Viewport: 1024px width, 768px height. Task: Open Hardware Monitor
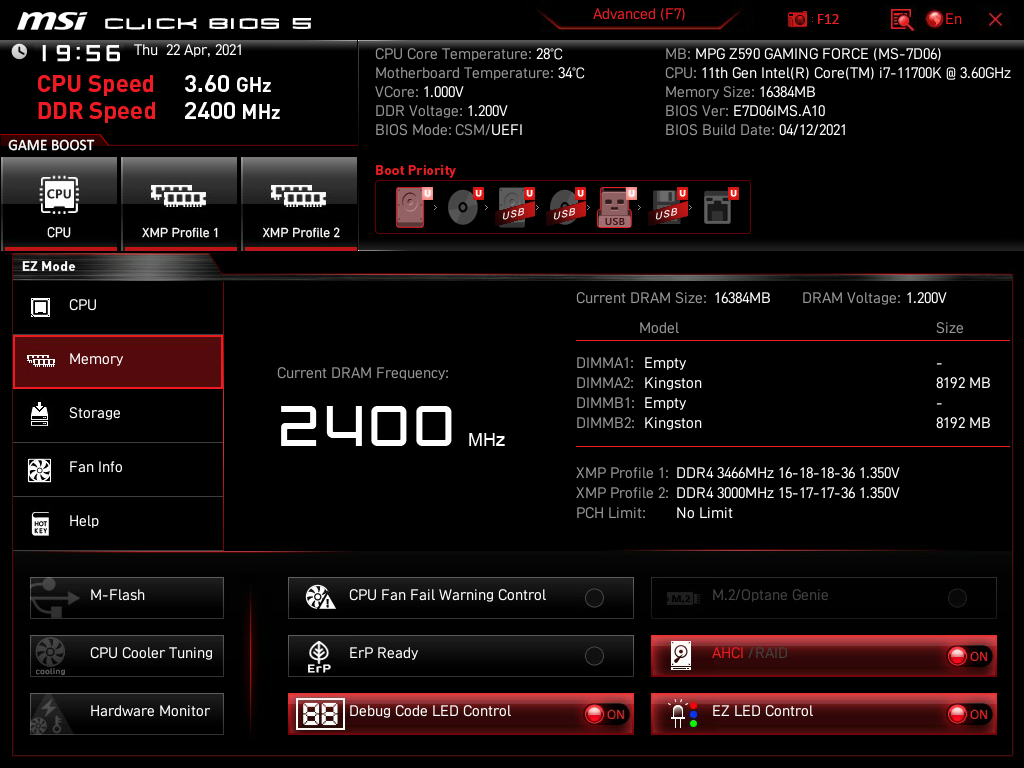click(x=127, y=714)
